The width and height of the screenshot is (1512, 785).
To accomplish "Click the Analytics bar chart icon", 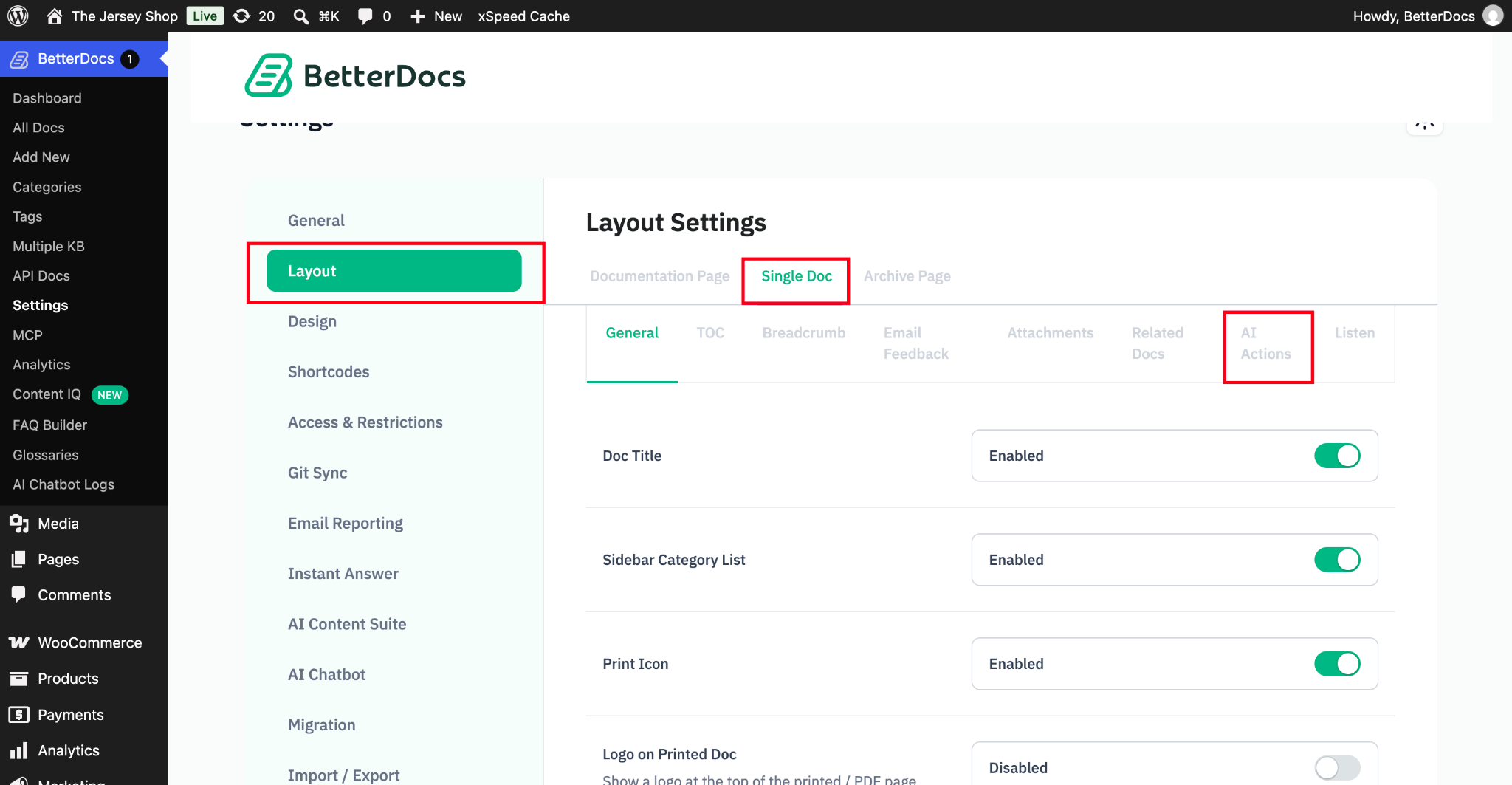I will click(x=19, y=750).
